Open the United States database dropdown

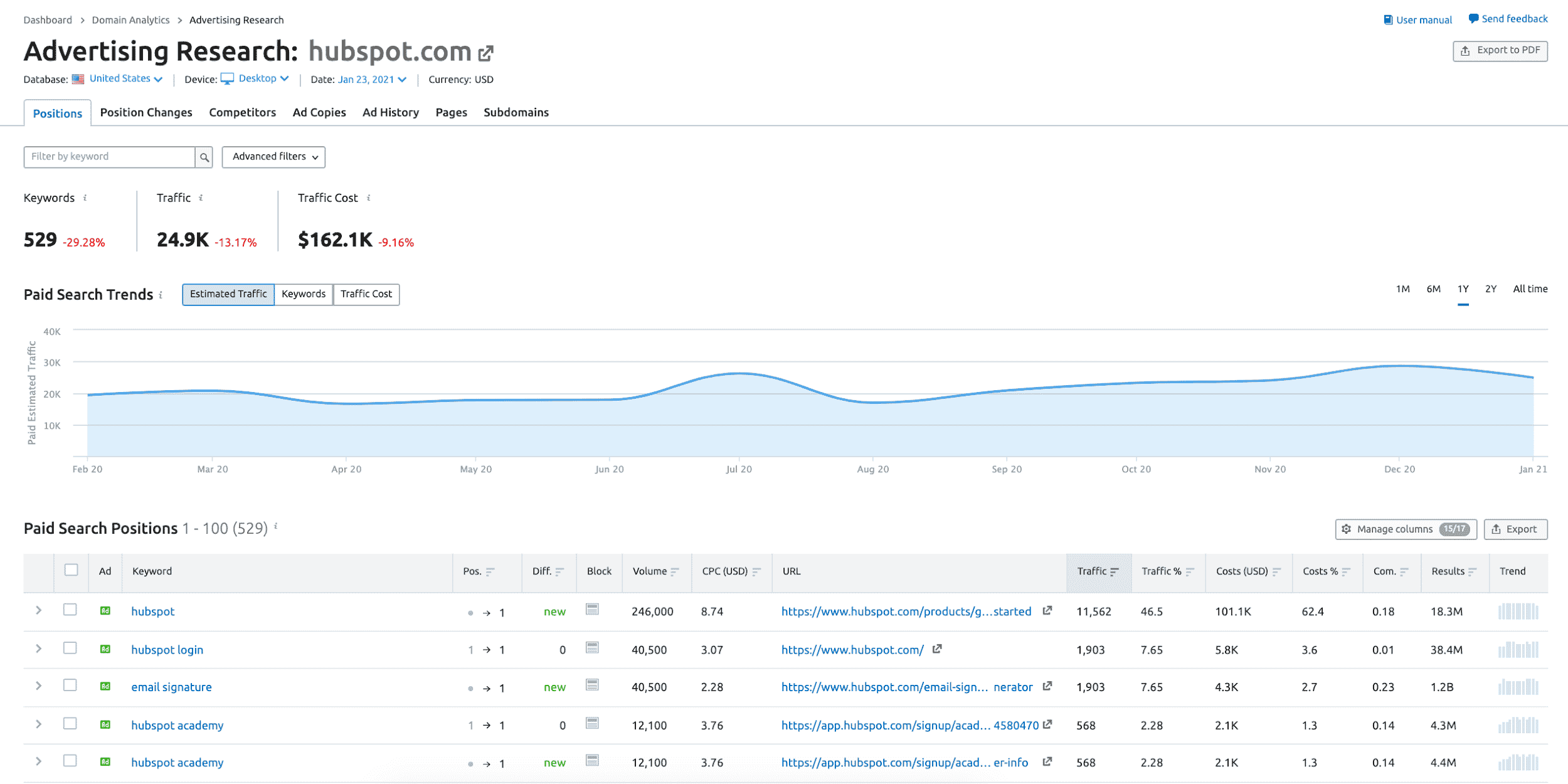(x=125, y=79)
